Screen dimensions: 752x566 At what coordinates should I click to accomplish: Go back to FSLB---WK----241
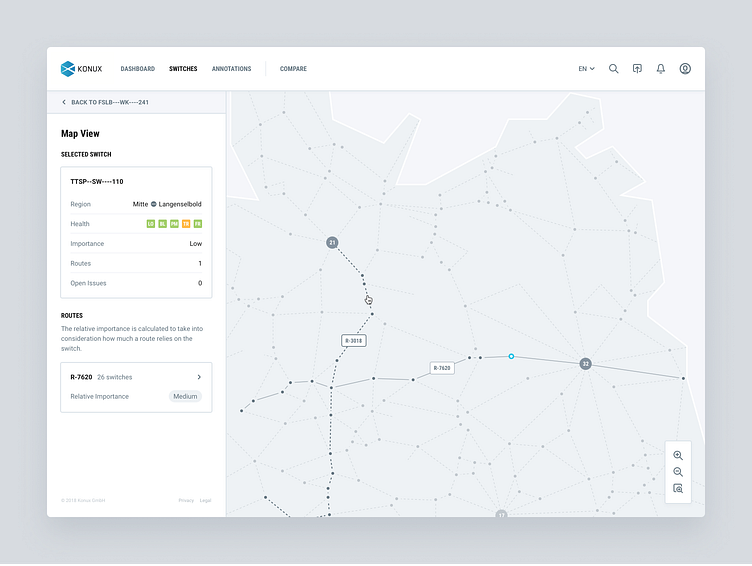click(105, 102)
